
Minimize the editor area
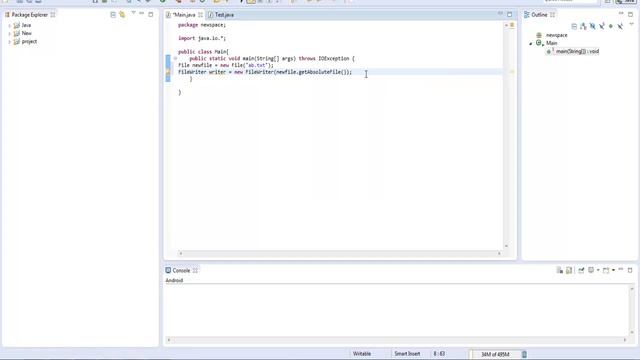(500, 14)
